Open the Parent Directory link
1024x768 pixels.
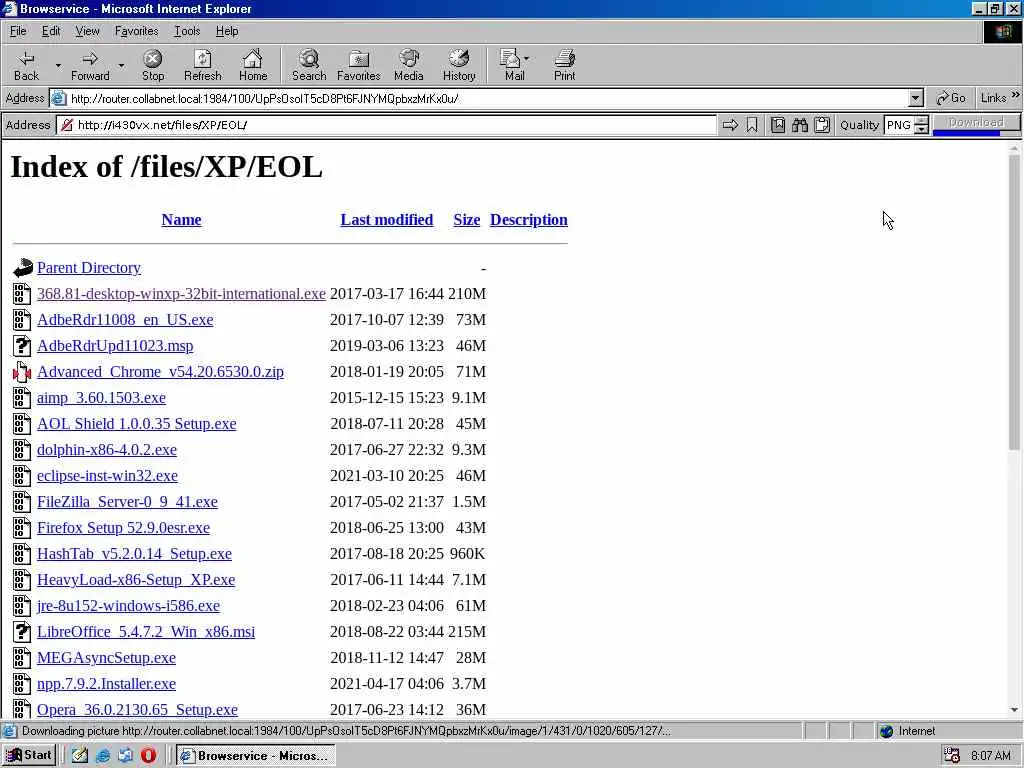(89, 268)
